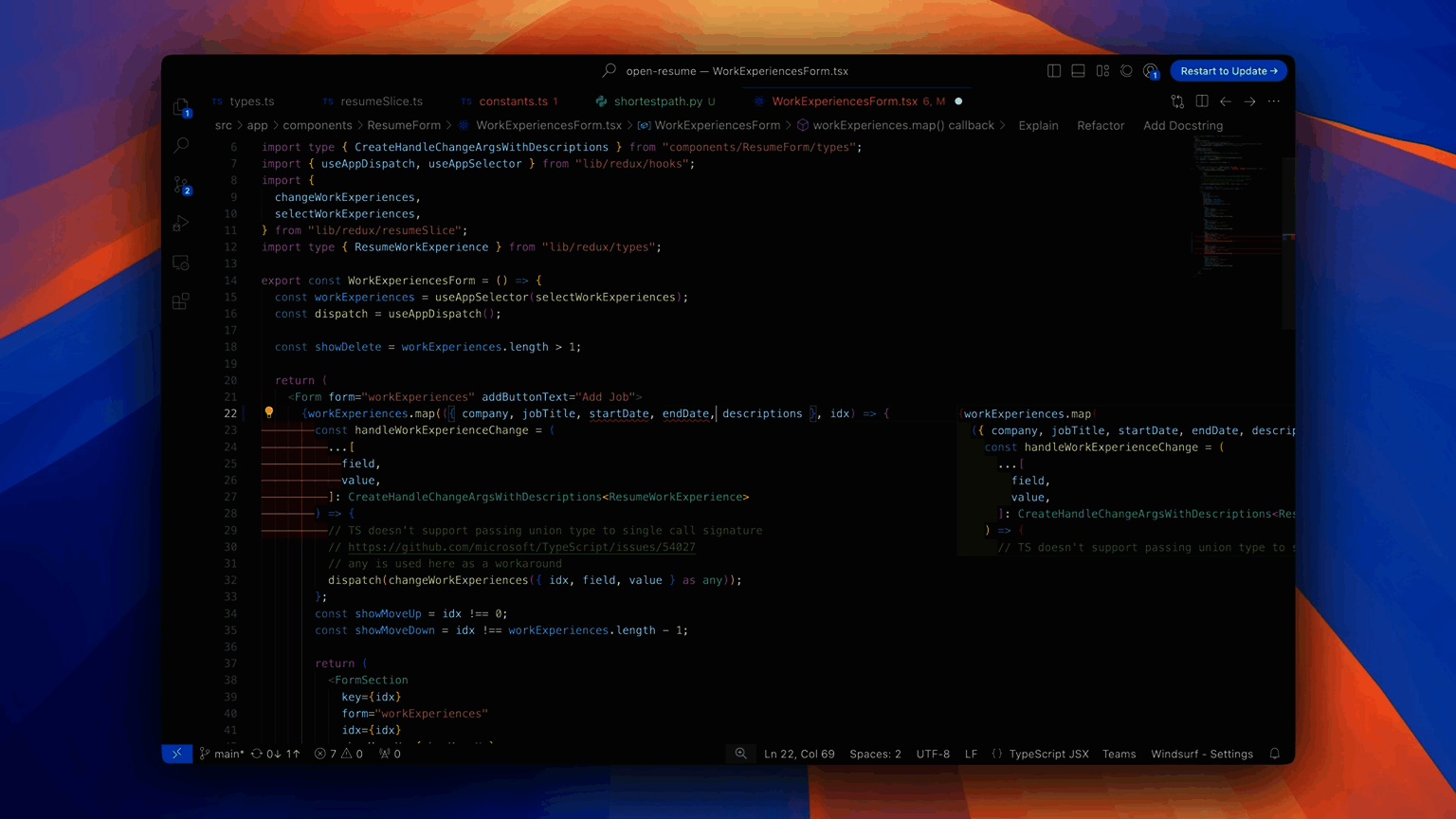Image resolution: width=1456 pixels, height=819 pixels.
Task: Open the Run and Debug view
Action: 181,224
